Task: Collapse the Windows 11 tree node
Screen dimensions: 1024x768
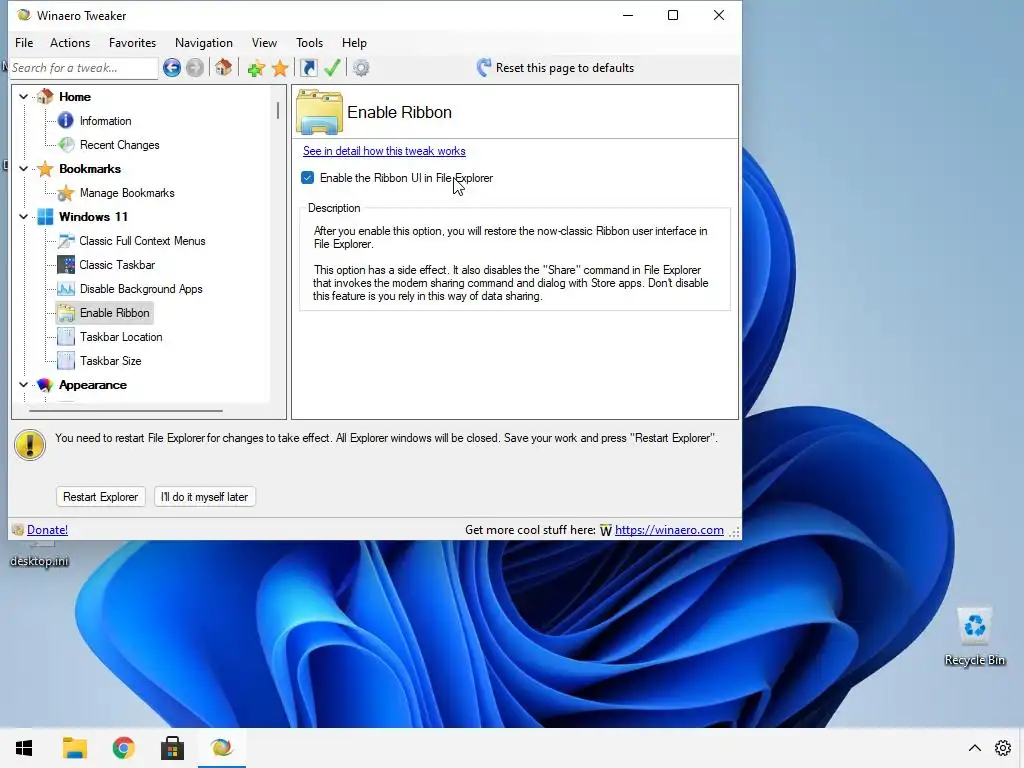Action: click(24, 217)
